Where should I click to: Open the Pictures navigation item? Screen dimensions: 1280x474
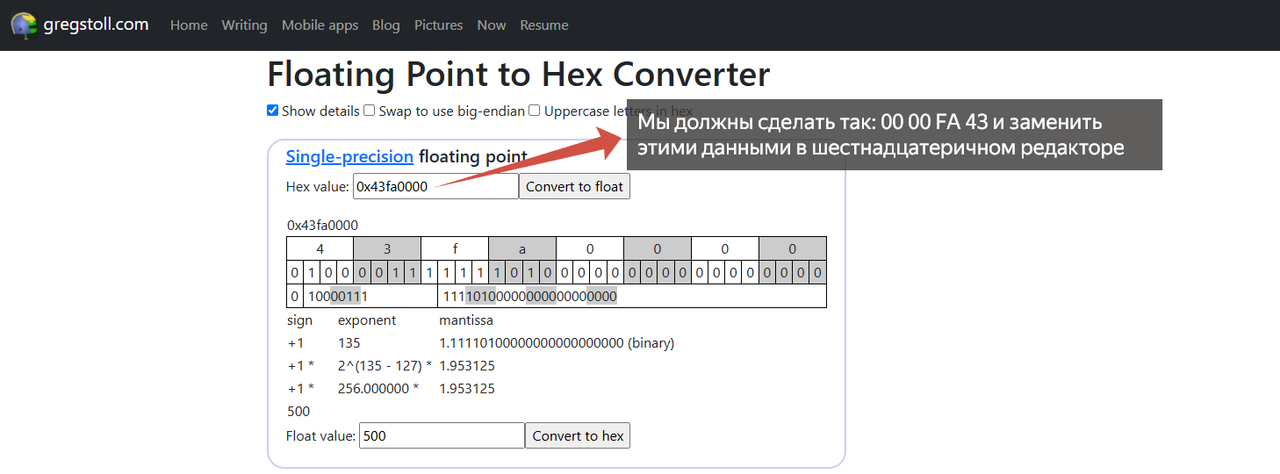pyautogui.click(x=439, y=25)
